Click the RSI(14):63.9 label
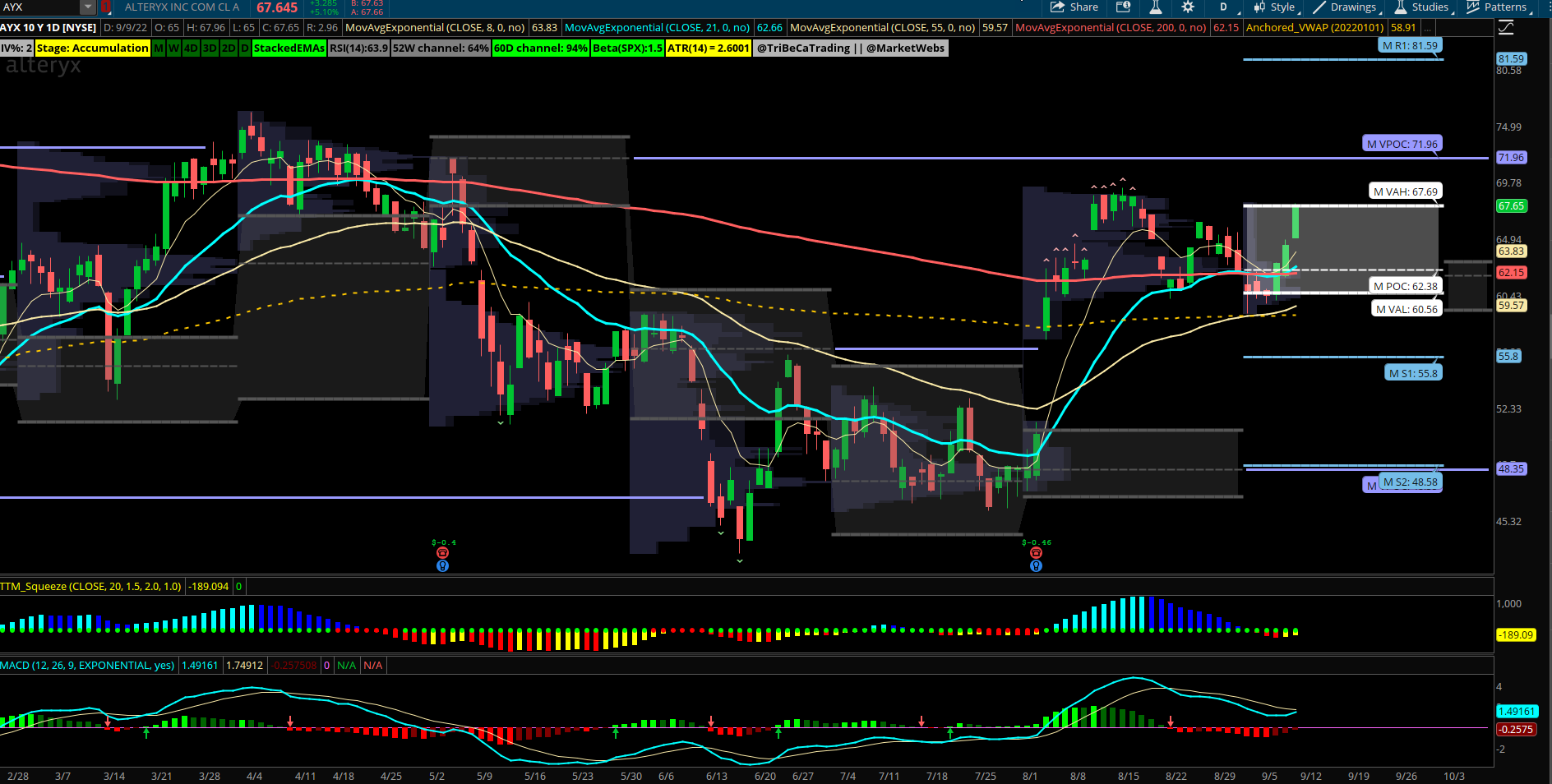Screen dimensions: 1552x784 click(358, 48)
